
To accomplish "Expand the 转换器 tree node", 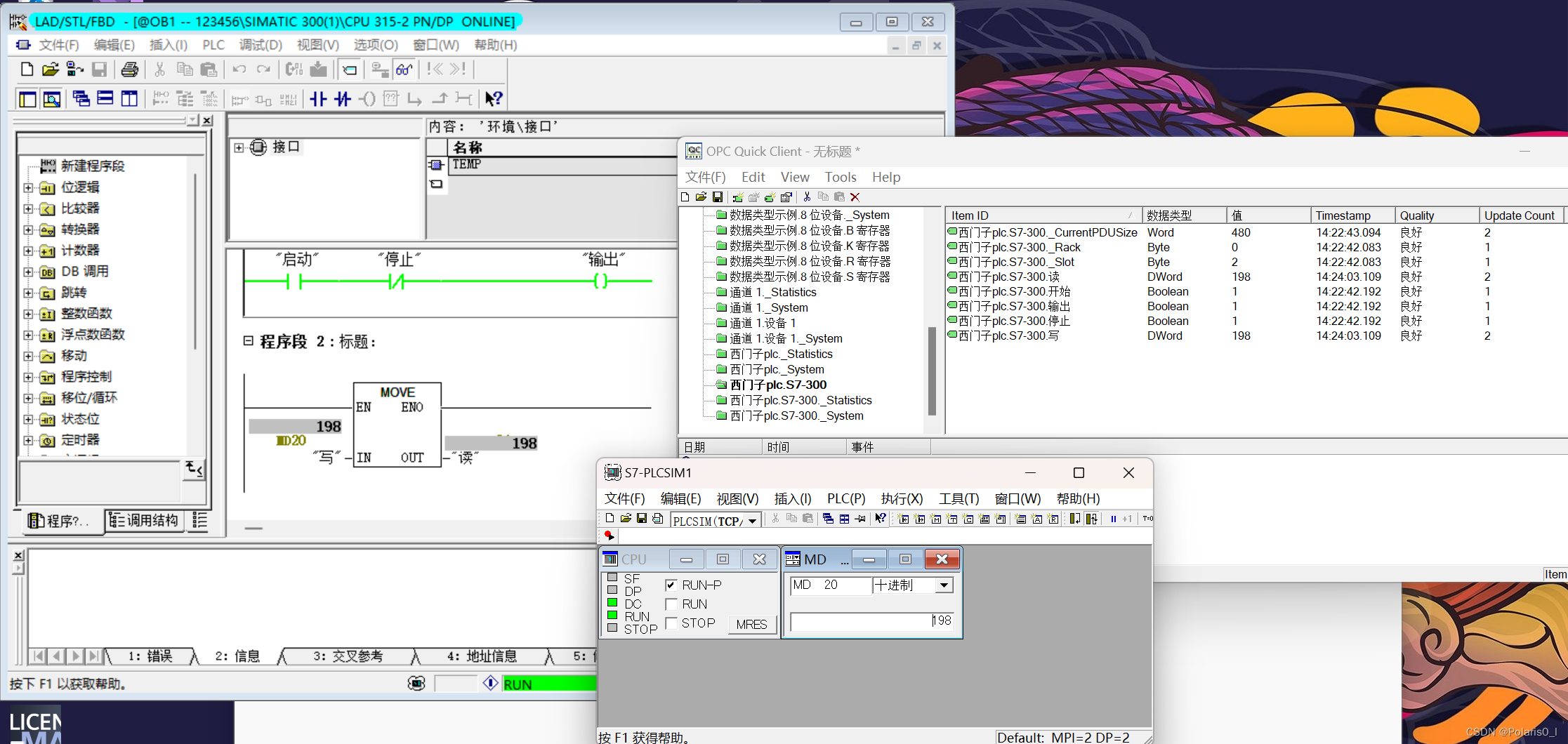I will click(x=28, y=230).
